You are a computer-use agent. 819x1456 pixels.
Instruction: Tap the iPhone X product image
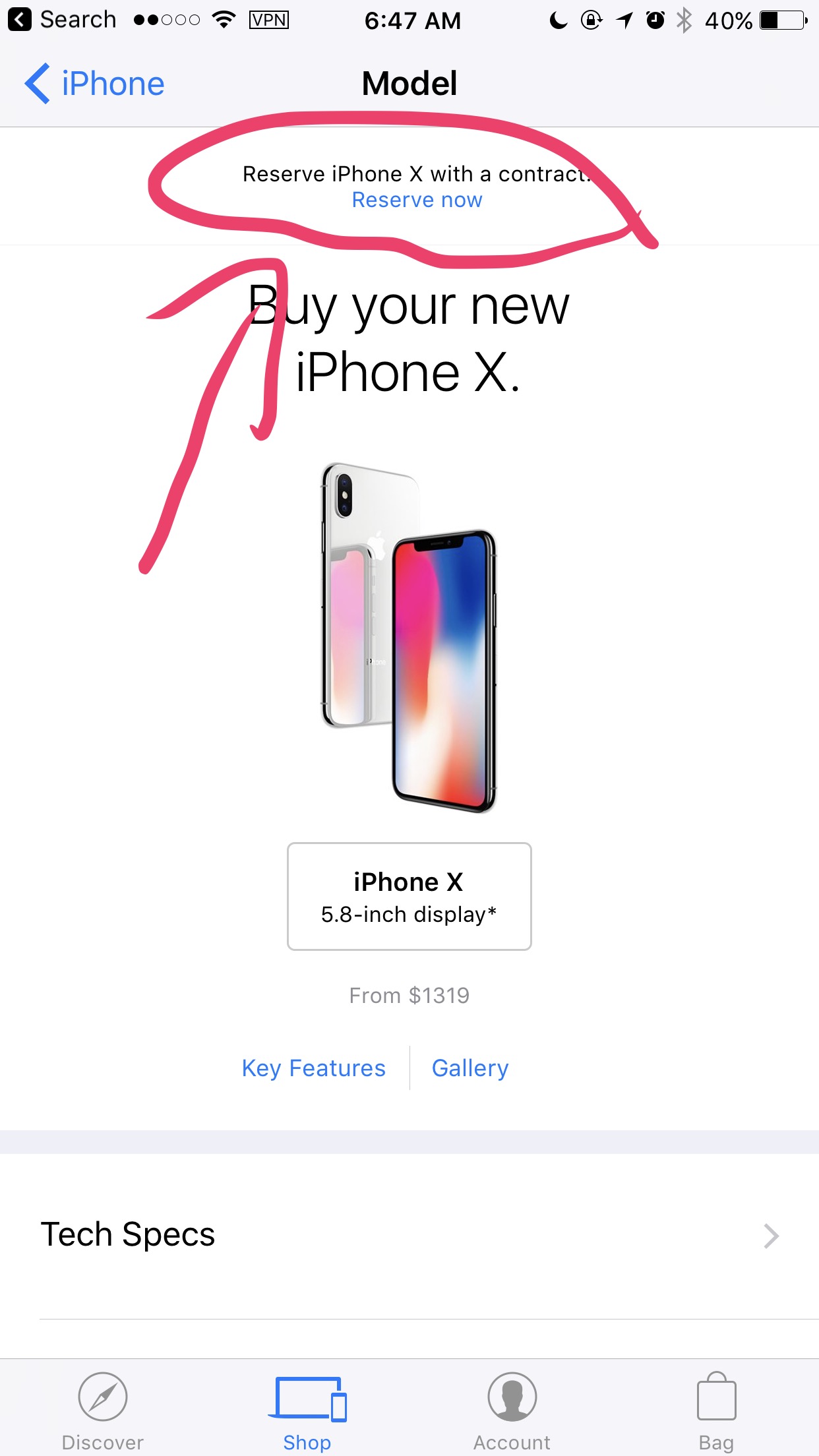pyautogui.click(x=409, y=638)
